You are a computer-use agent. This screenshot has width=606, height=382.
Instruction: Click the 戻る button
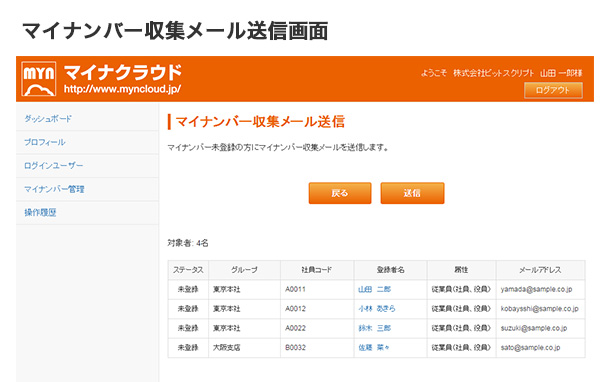click(340, 193)
